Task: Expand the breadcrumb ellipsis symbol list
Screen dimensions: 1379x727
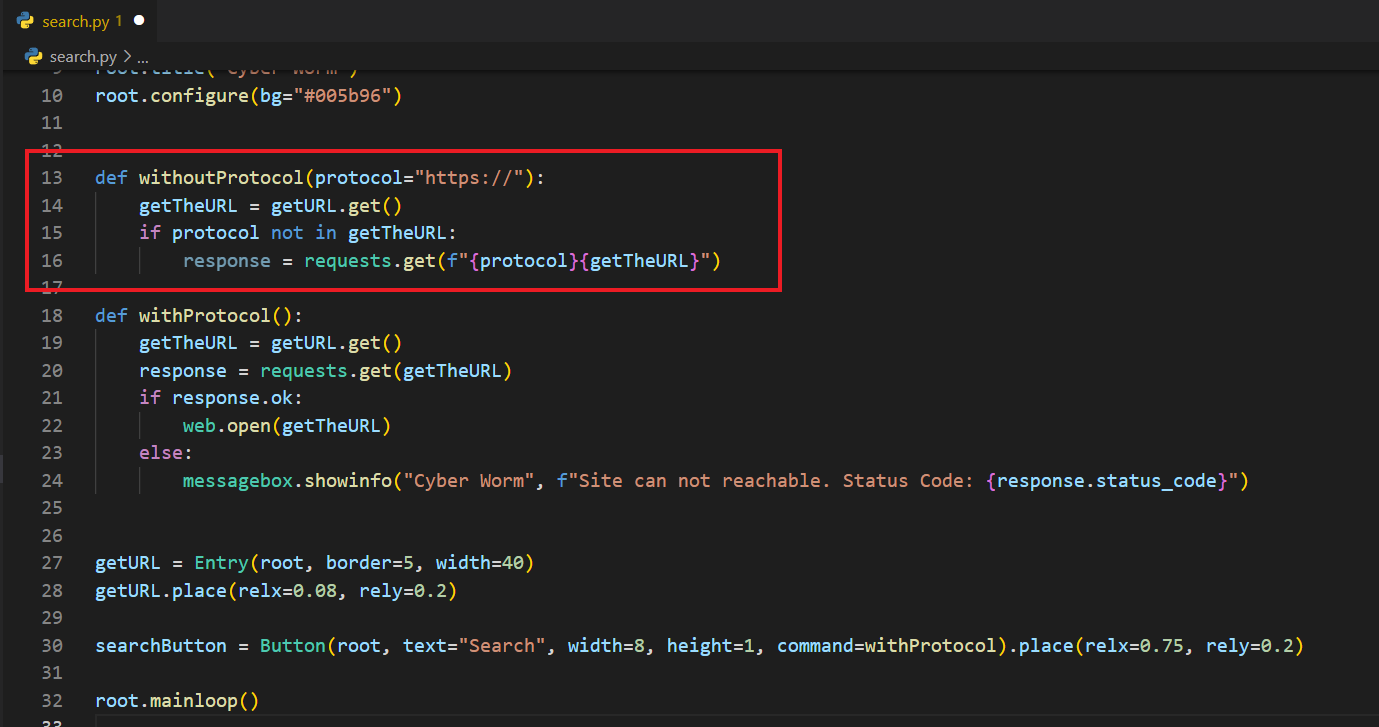Action: [x=141, y=57]
